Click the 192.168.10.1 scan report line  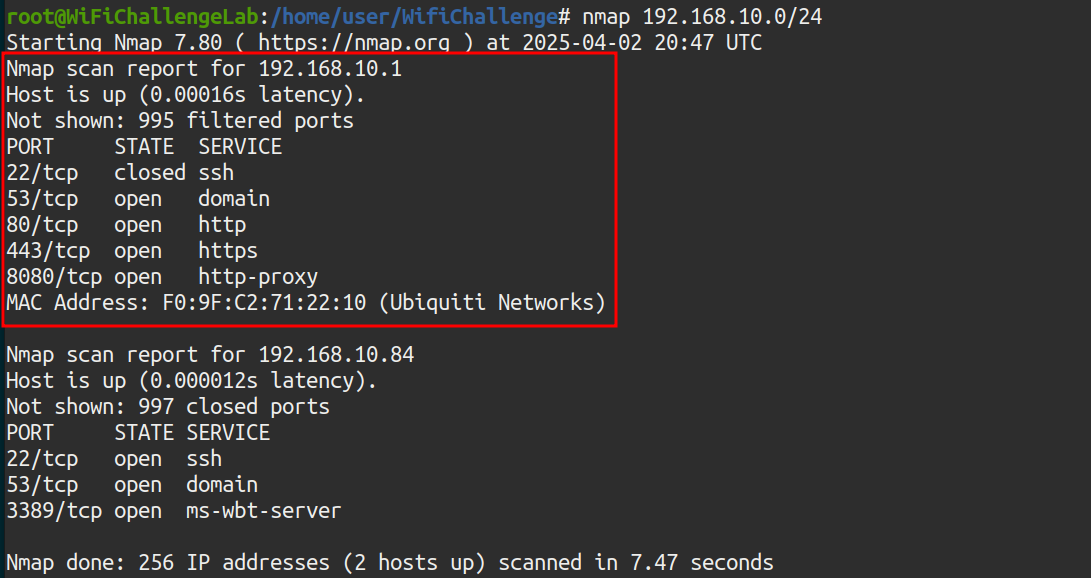coord(204,69)
